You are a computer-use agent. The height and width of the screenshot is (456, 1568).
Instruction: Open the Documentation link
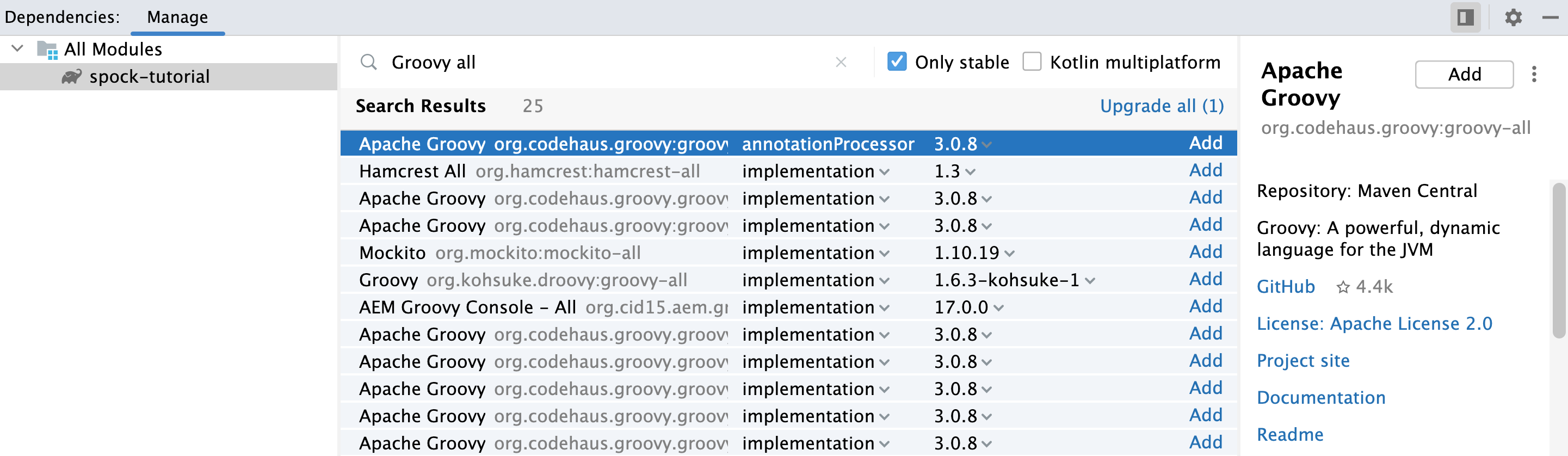(x=1321, y=398)
